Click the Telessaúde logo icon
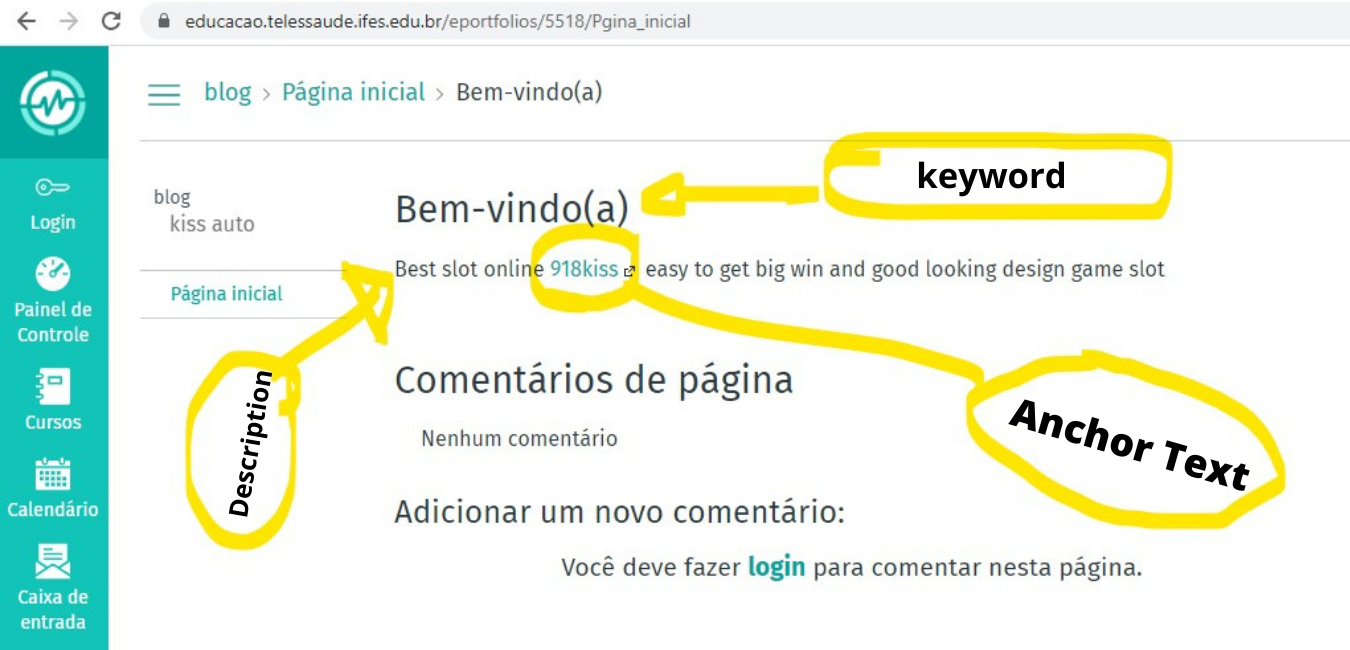The height and width of the screenshot is (650, 1350). (53, 102)
